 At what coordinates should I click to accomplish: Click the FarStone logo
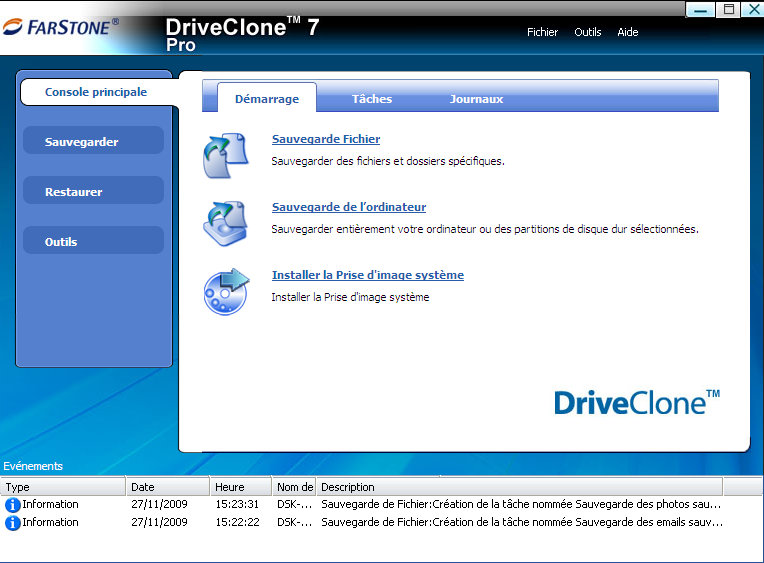pos(61,27)
